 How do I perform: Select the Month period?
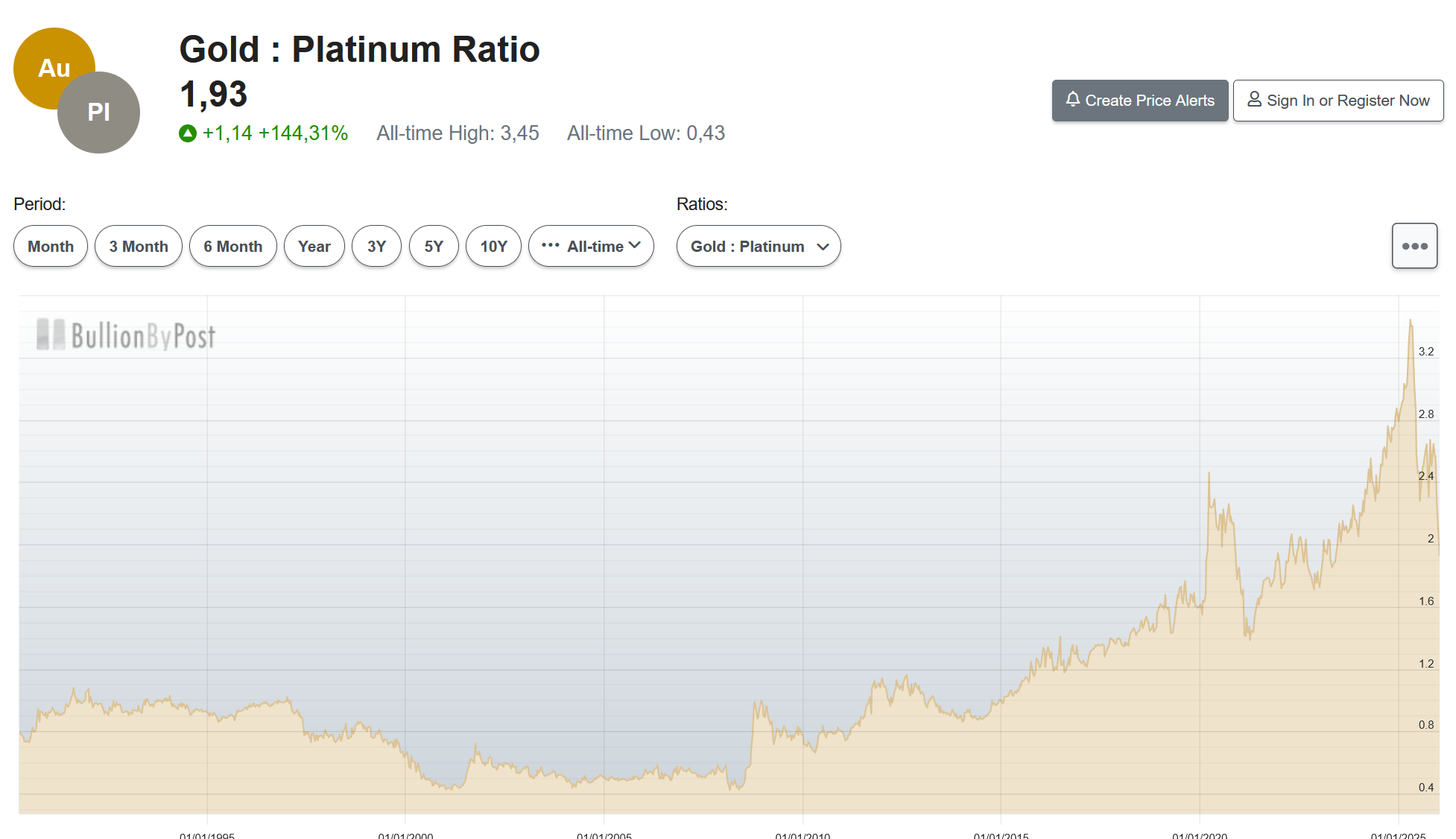pos(51,246)
